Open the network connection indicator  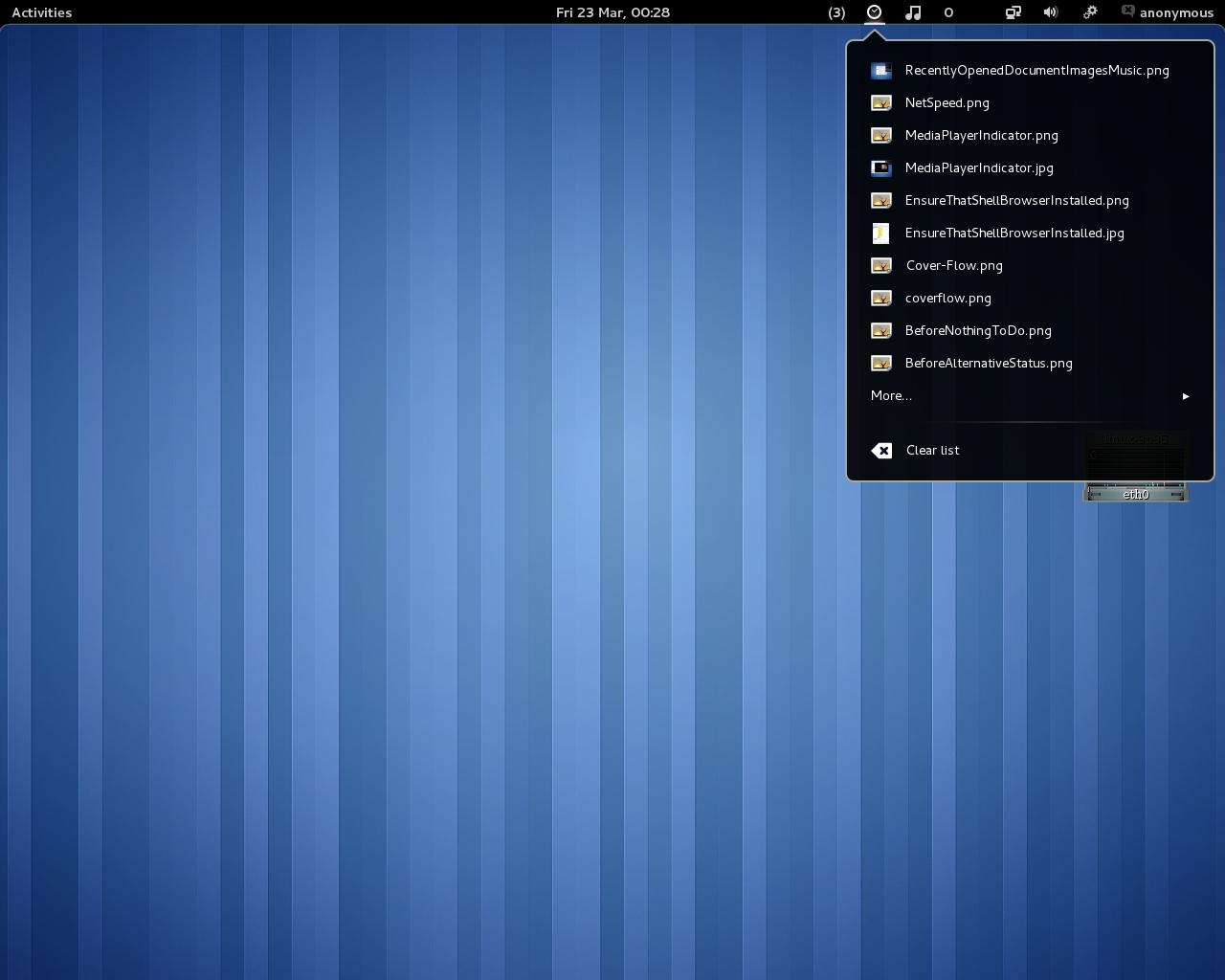(x=1013, y=12)
